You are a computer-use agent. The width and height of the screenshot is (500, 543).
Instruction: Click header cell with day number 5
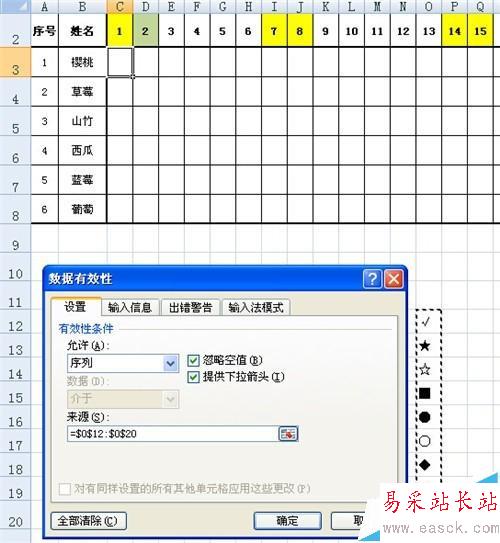coord(223,31)
